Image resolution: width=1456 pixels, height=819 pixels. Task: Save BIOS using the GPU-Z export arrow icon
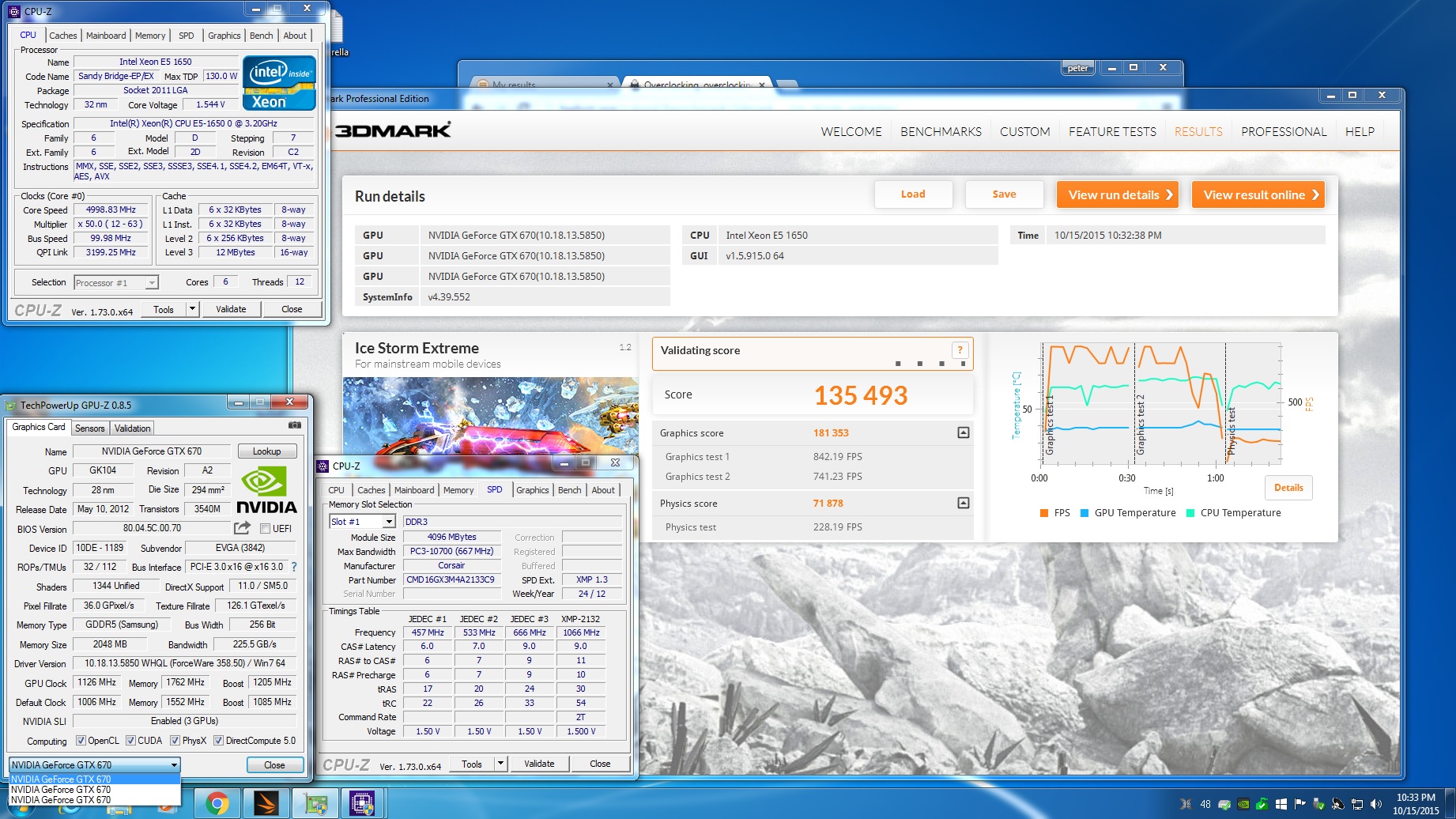click(x=242, y=528)
